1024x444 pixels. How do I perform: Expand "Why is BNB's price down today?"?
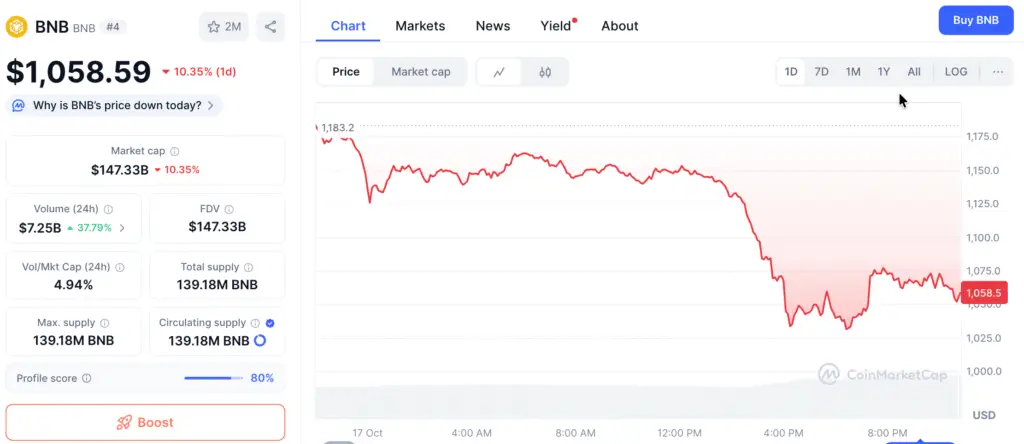(114, 105)
